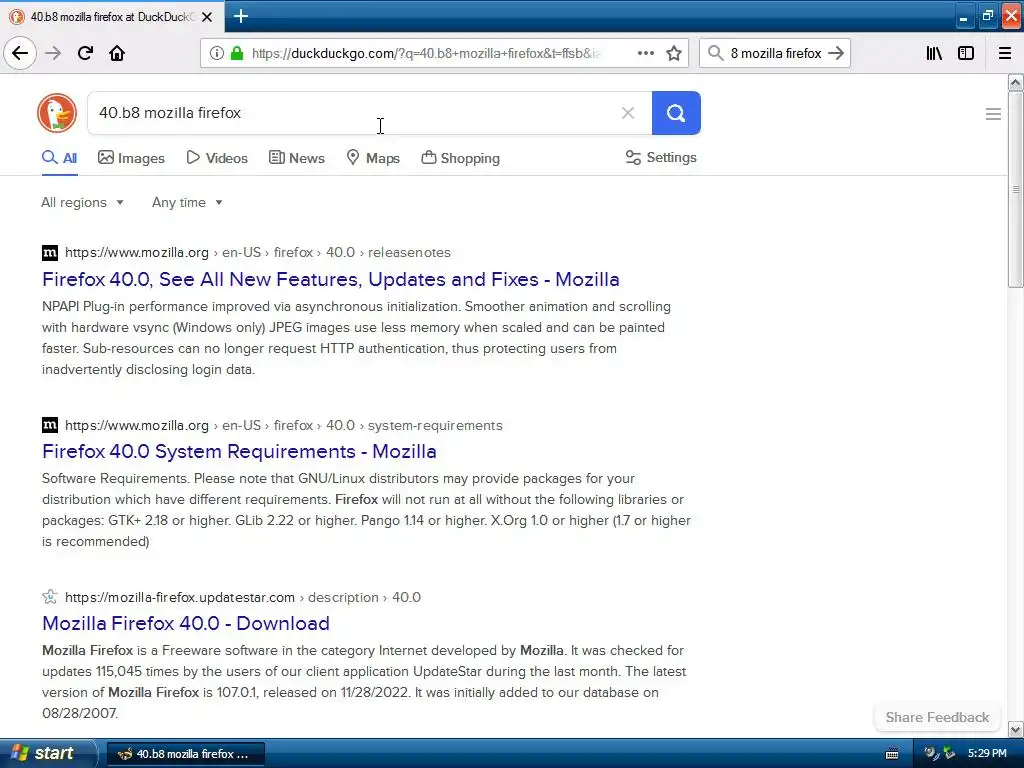Click the DuckDuckGo duck logo

pyautogui.click(x=57, y=113)
